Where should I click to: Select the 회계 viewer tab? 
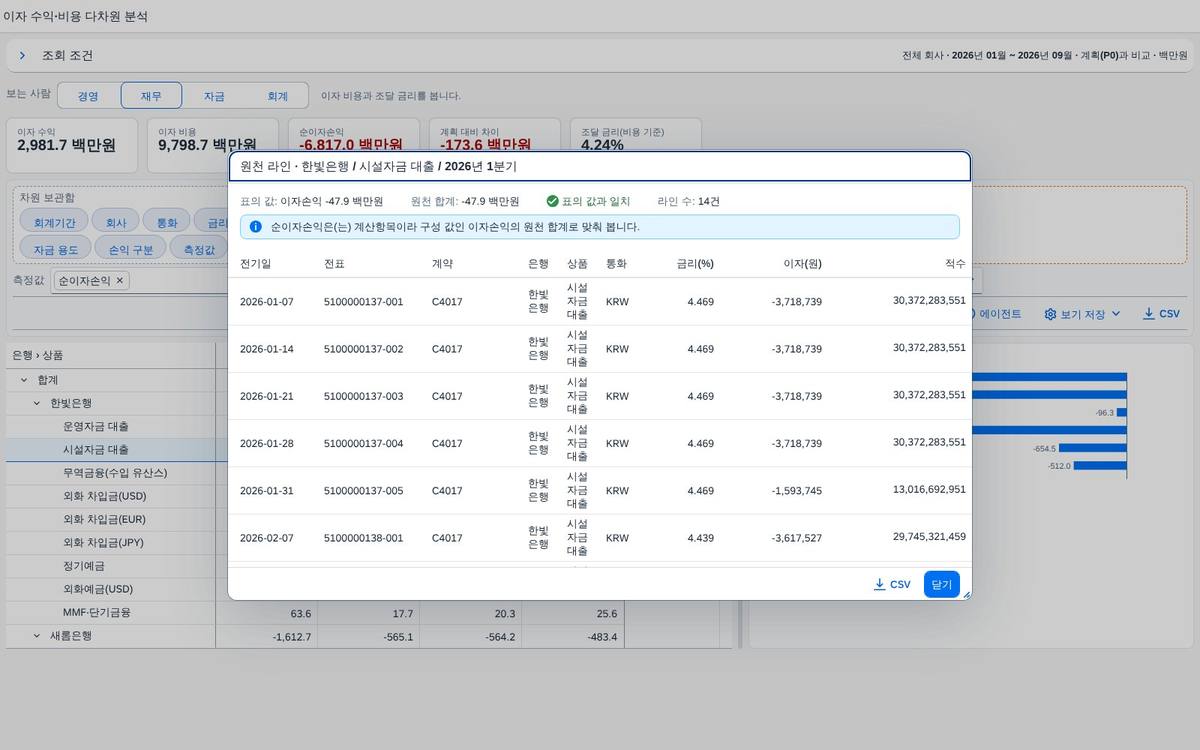pyautogui.click(x=277, y=96)
